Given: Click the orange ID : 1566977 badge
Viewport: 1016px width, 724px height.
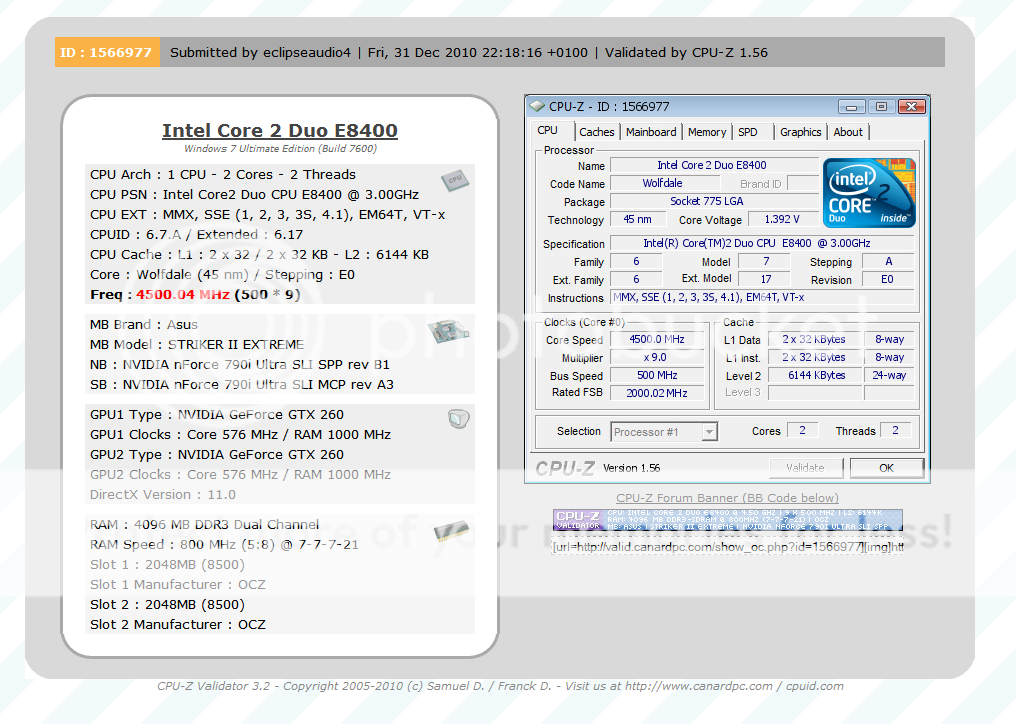Looking at the screenshot, I should (x=107, y=53).
